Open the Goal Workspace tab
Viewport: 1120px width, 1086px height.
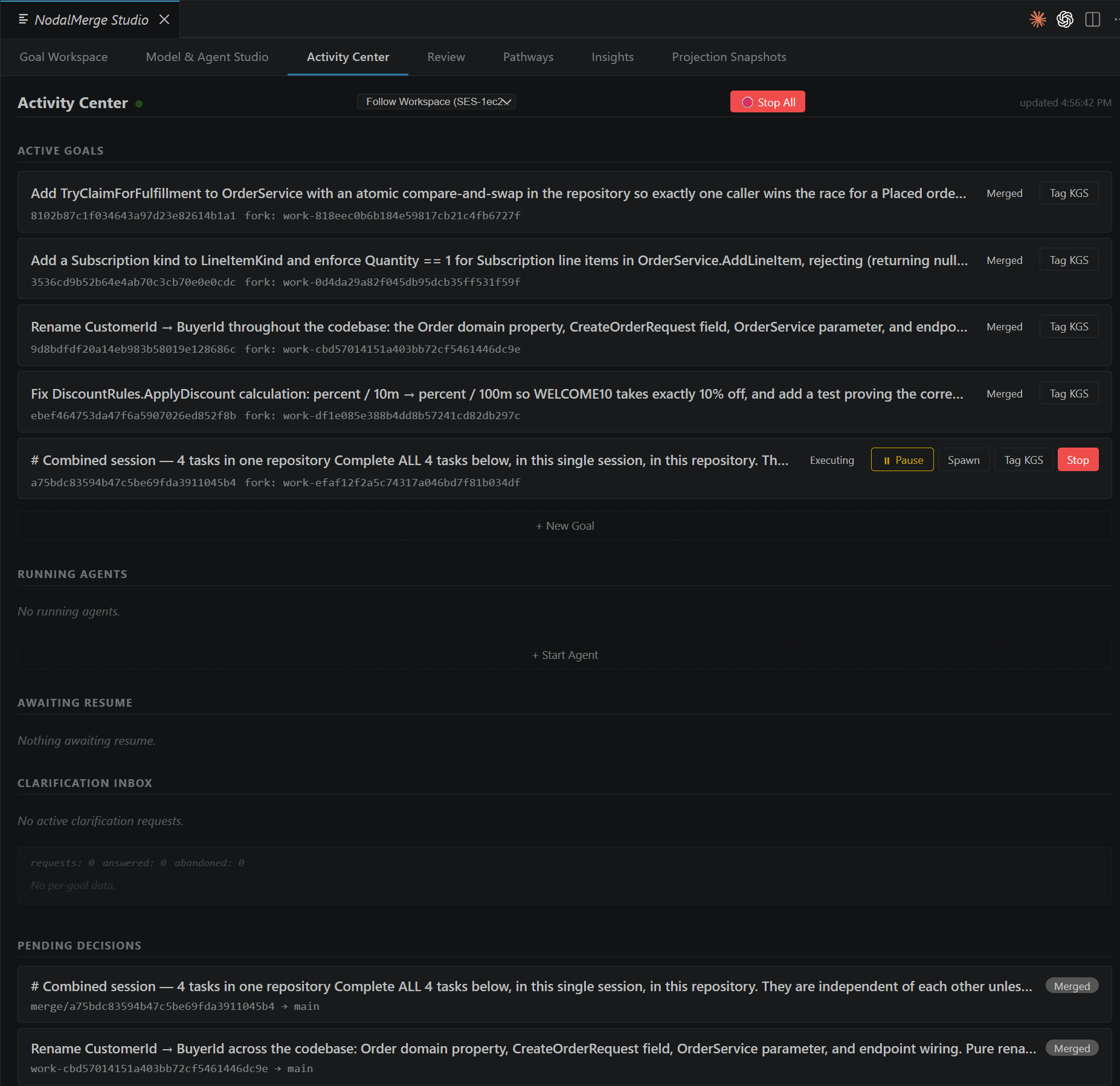click(63, 57)
